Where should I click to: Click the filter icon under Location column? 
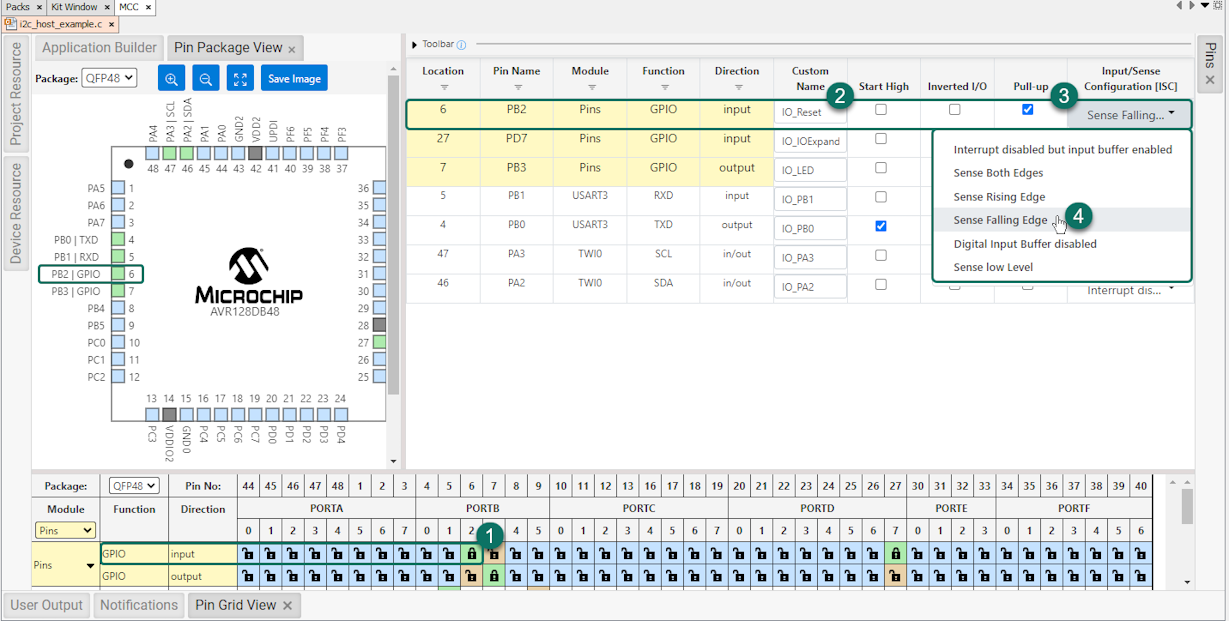point(443,87)
